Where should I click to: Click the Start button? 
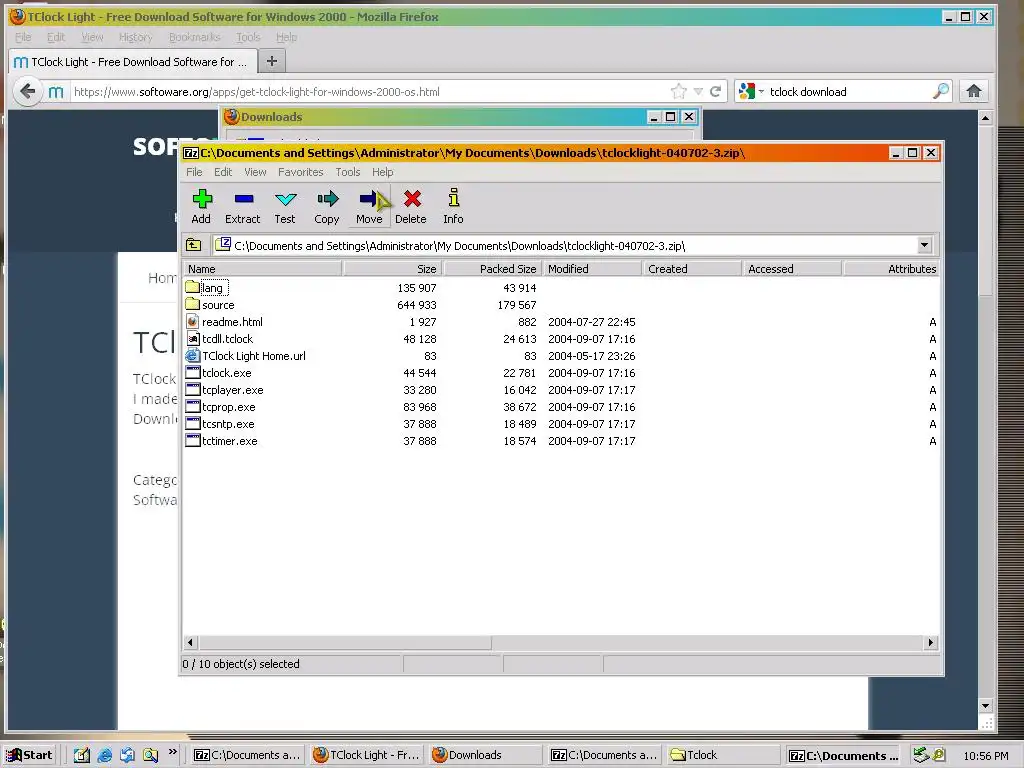29,755
